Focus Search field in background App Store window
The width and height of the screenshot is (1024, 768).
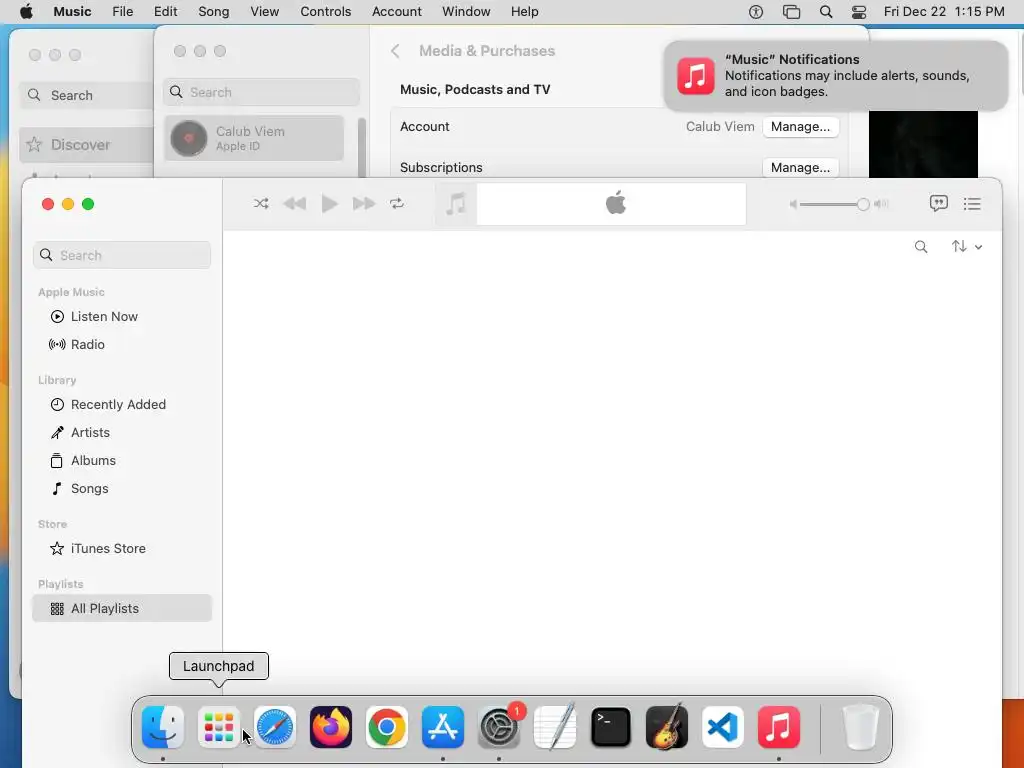tap(86, 95)
